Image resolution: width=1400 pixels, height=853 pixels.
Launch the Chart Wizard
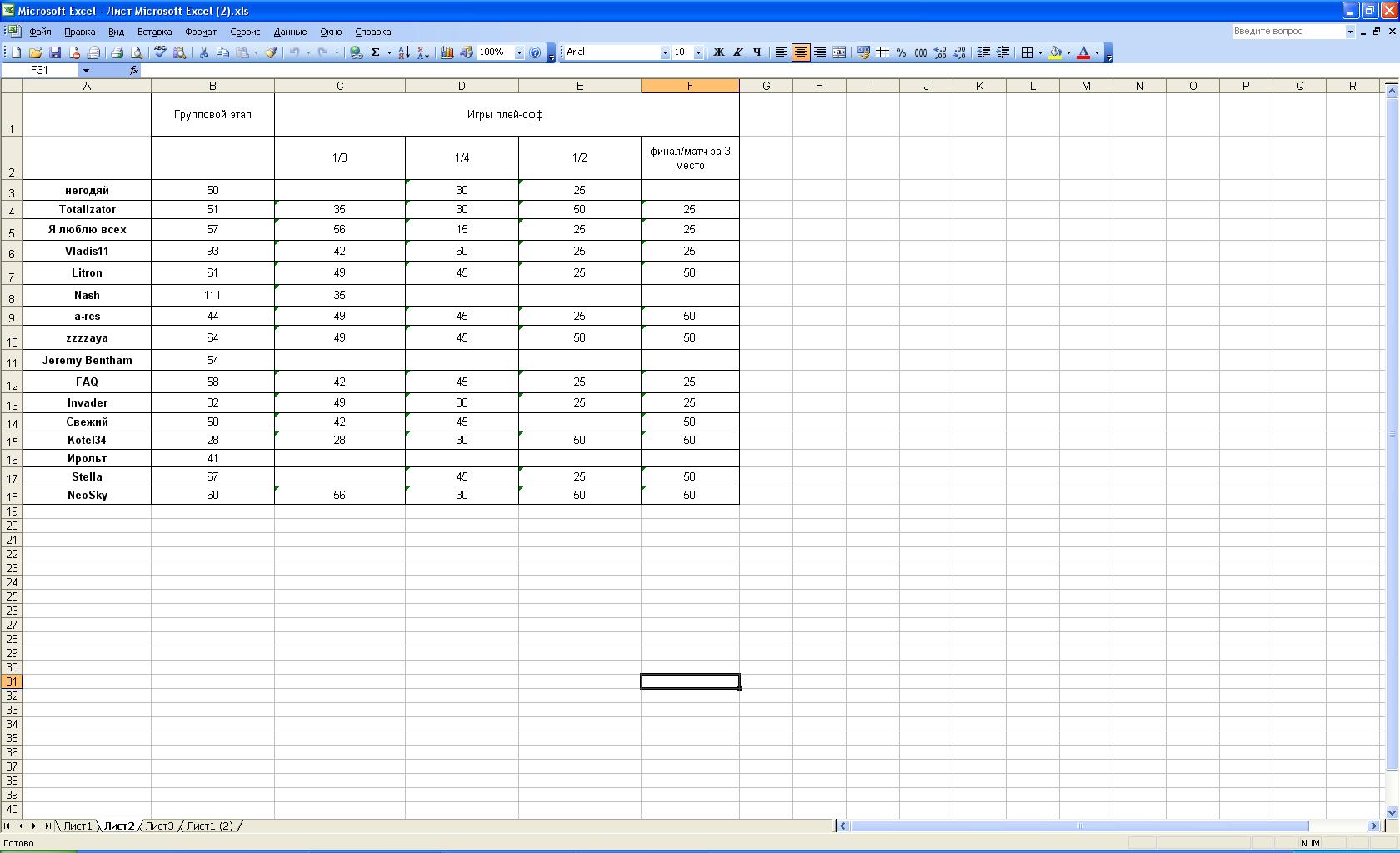click(447, 52)
